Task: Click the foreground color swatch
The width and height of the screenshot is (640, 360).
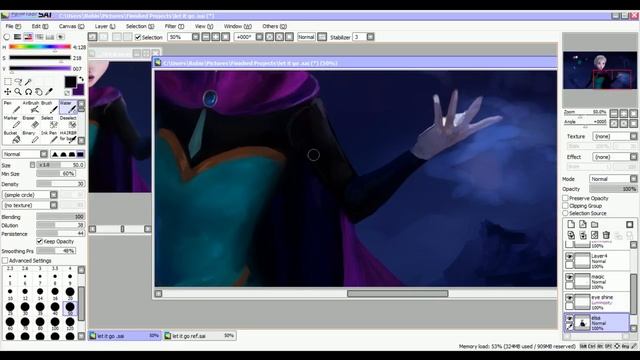Action: coord(70,82)
